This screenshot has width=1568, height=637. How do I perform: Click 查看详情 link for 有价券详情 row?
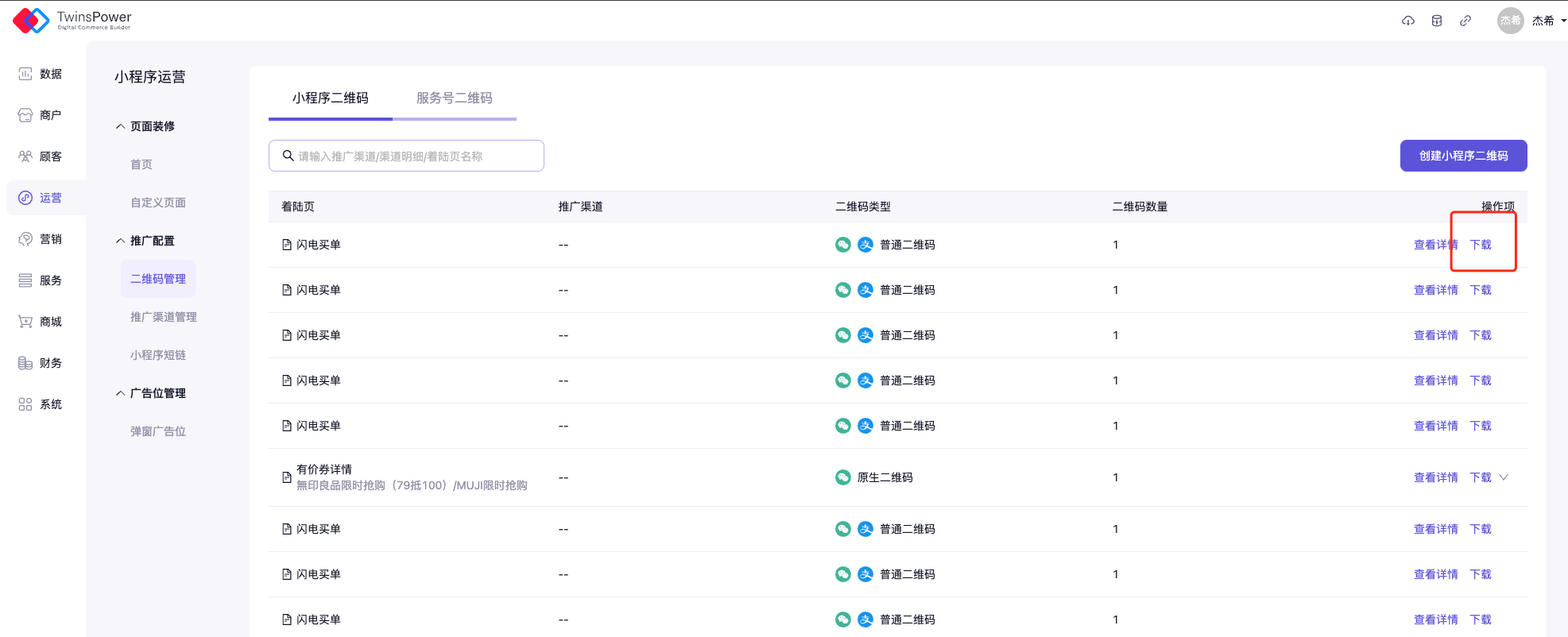1435,477
